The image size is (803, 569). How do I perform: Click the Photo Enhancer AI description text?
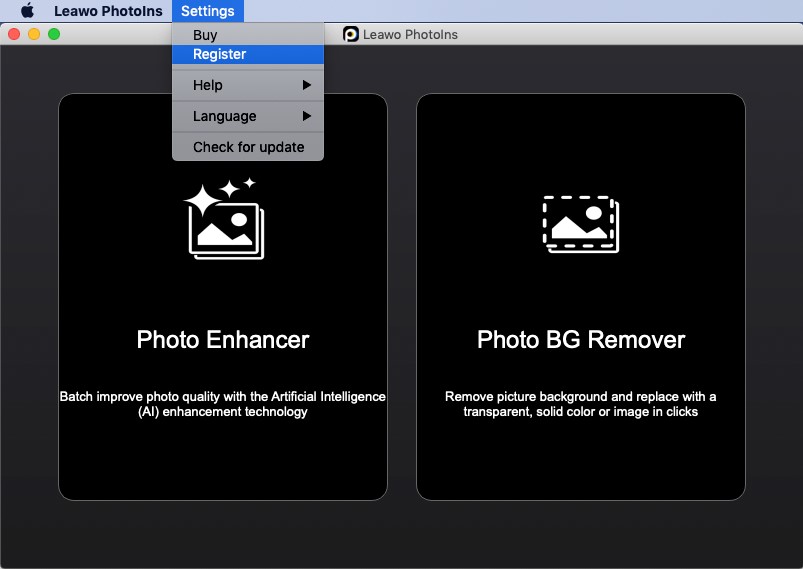[x=223, y=404]
